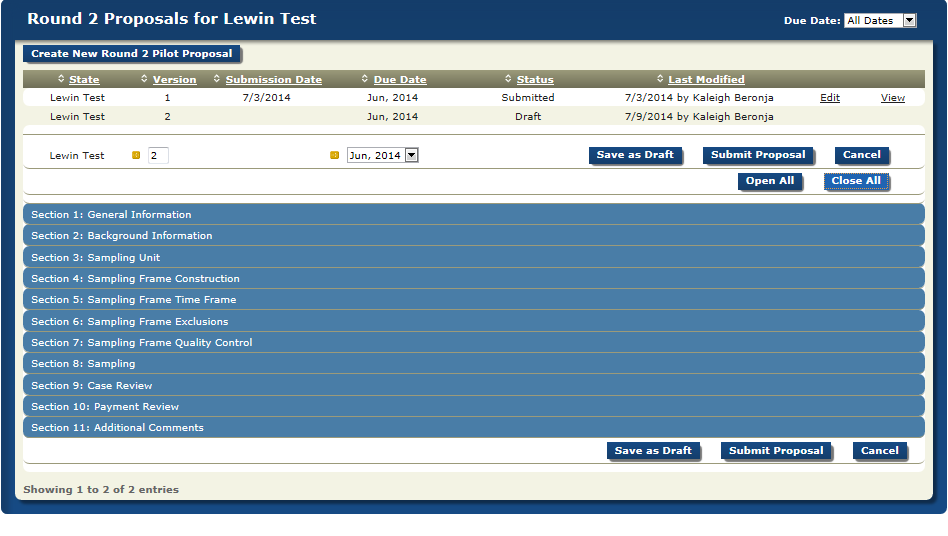The image size is (948, 536).
Task: Click 'Showing 1 to 2 of 2 entries'
Action: tap(101, 489)
